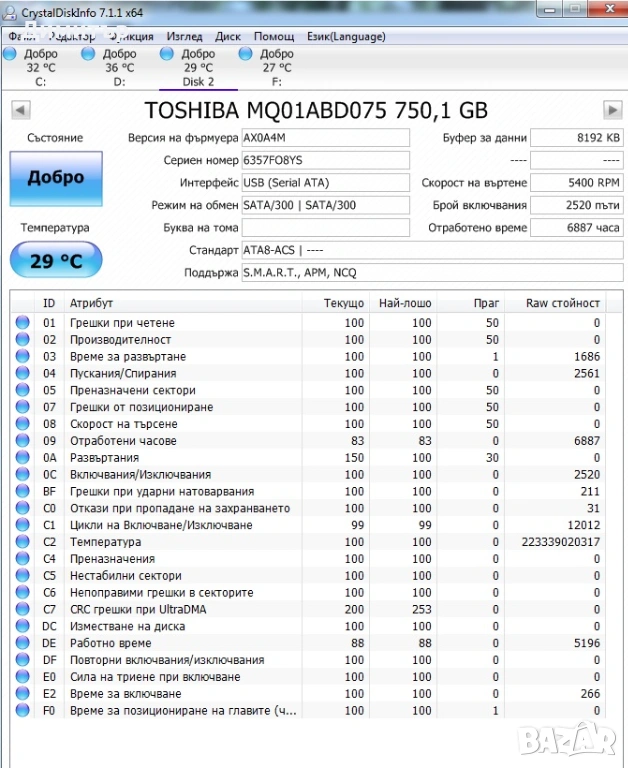
Task: Click the firmware version field AX0A4M
Action: pyautogui.click(x=325, y=138)
